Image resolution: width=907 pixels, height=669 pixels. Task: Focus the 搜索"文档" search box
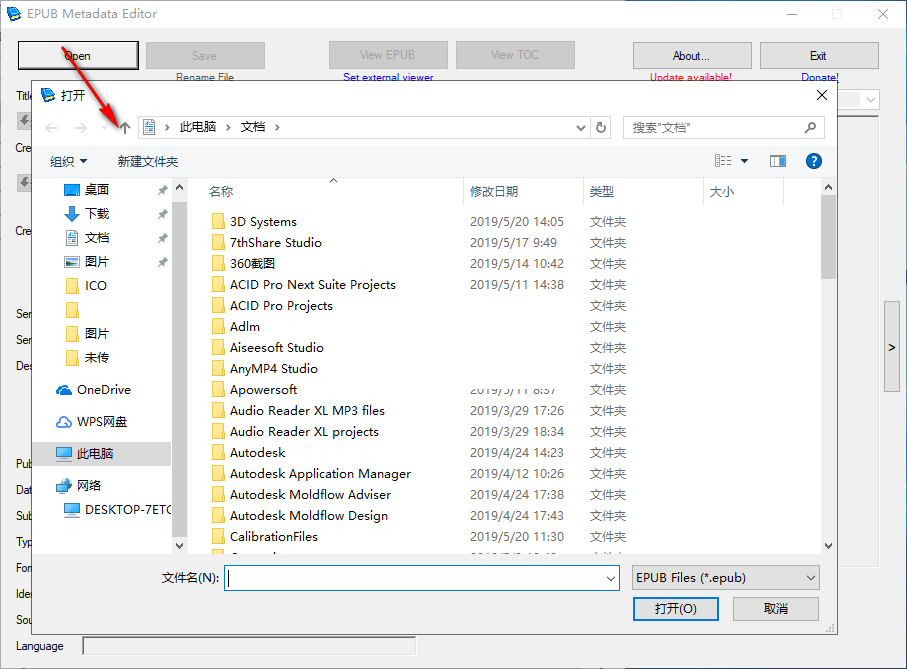tap(723, 127)
